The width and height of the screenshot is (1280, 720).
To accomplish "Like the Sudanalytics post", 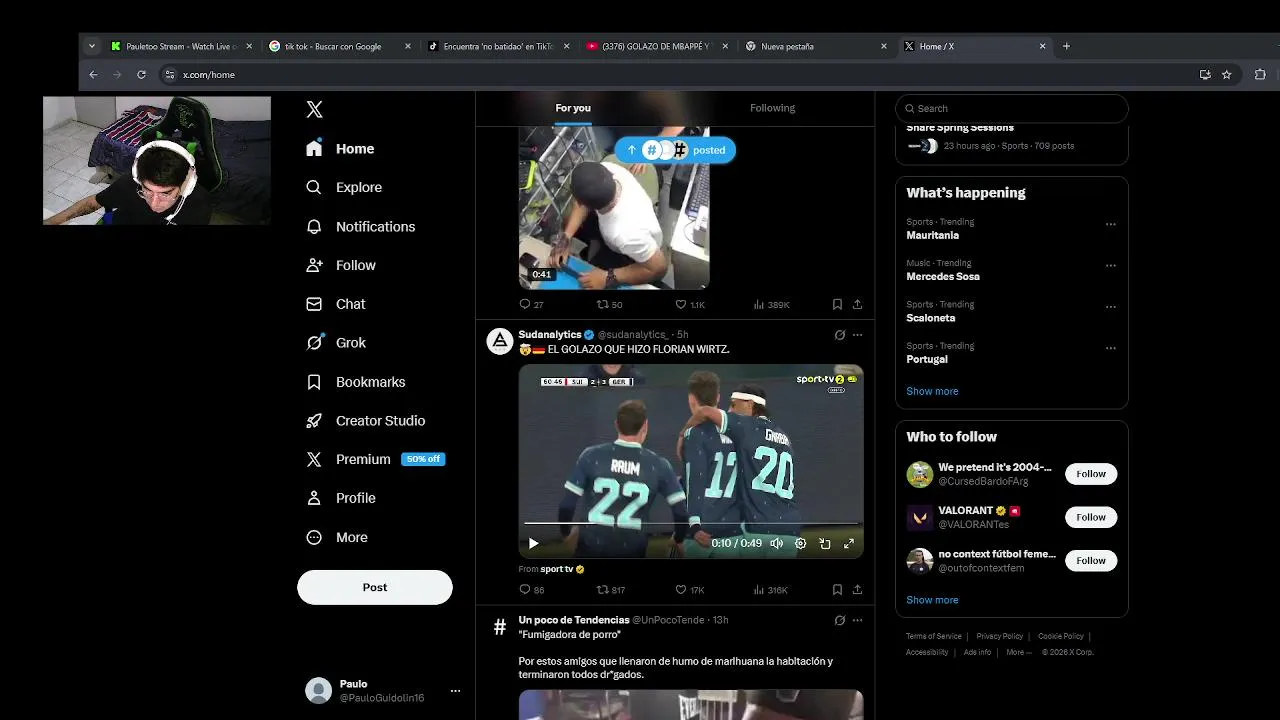I will pyautogui.click(x=690, y=590).
